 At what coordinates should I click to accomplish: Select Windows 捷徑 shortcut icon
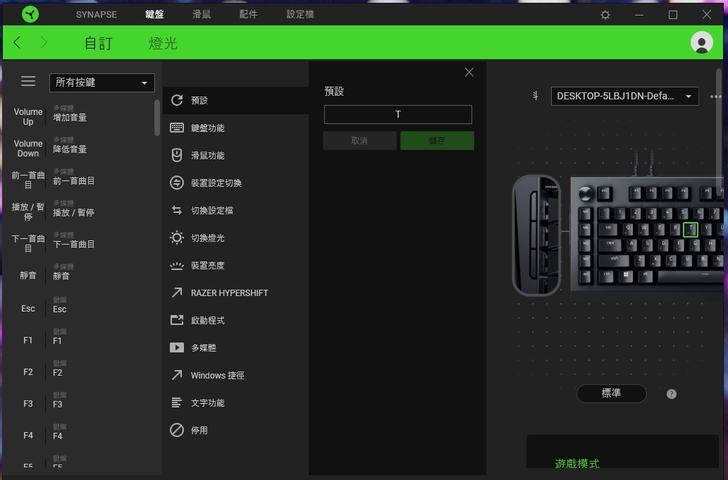coord(177,375)
